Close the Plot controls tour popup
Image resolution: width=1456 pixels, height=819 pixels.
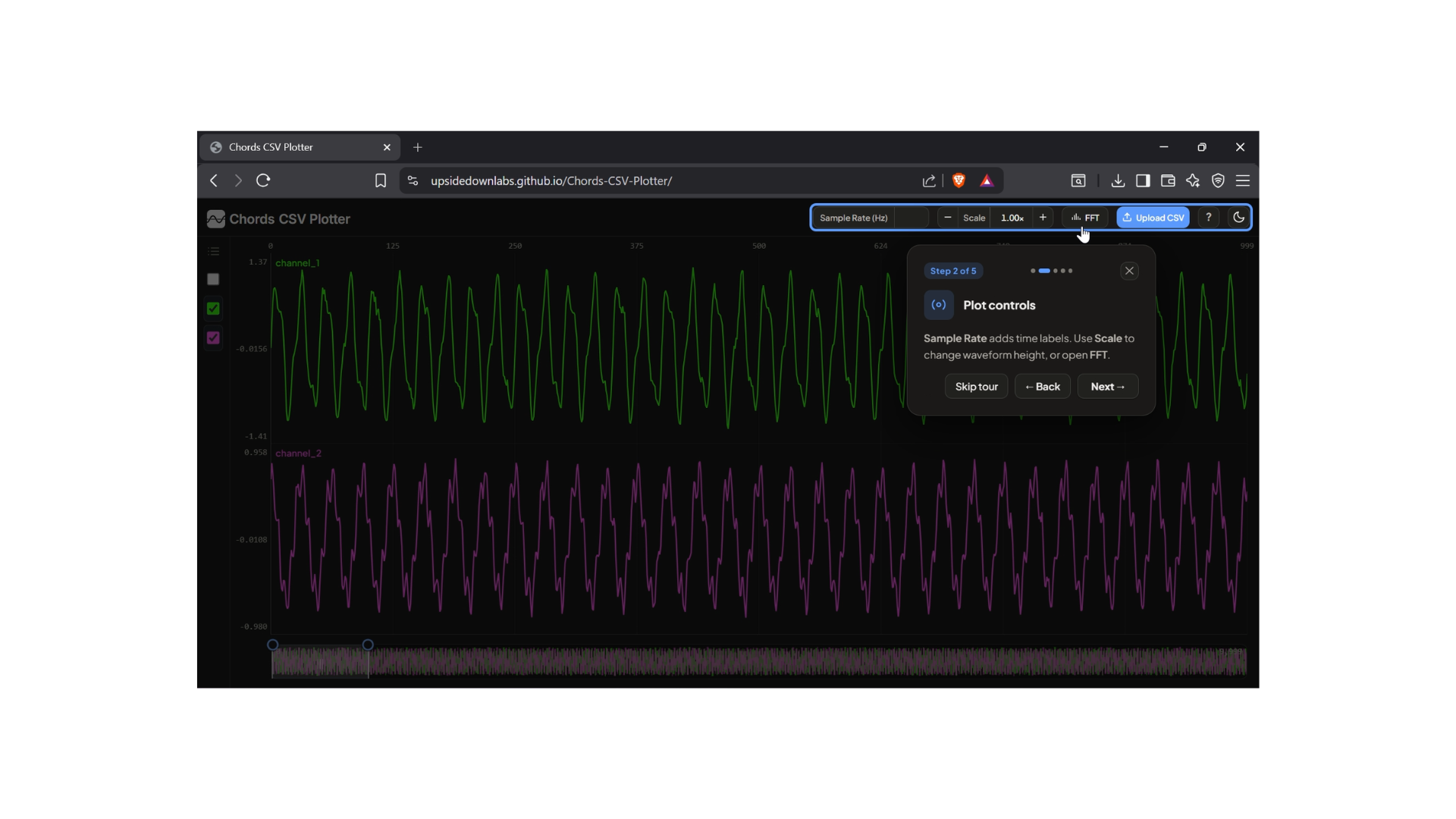[1129, 271]
